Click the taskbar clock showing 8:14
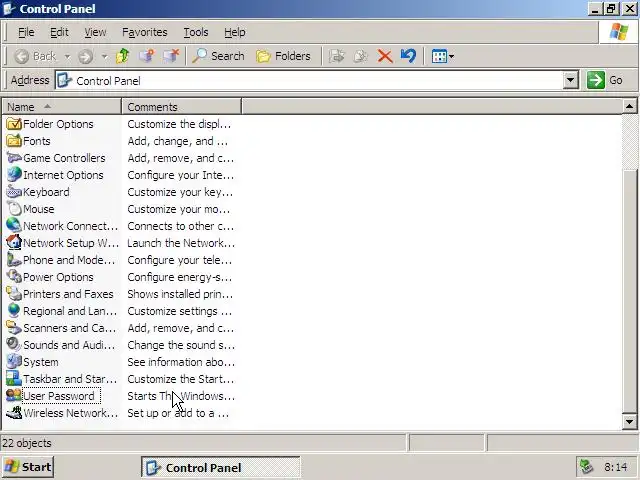Viewport: 640px width, 480px height. (x=616, y=467)
